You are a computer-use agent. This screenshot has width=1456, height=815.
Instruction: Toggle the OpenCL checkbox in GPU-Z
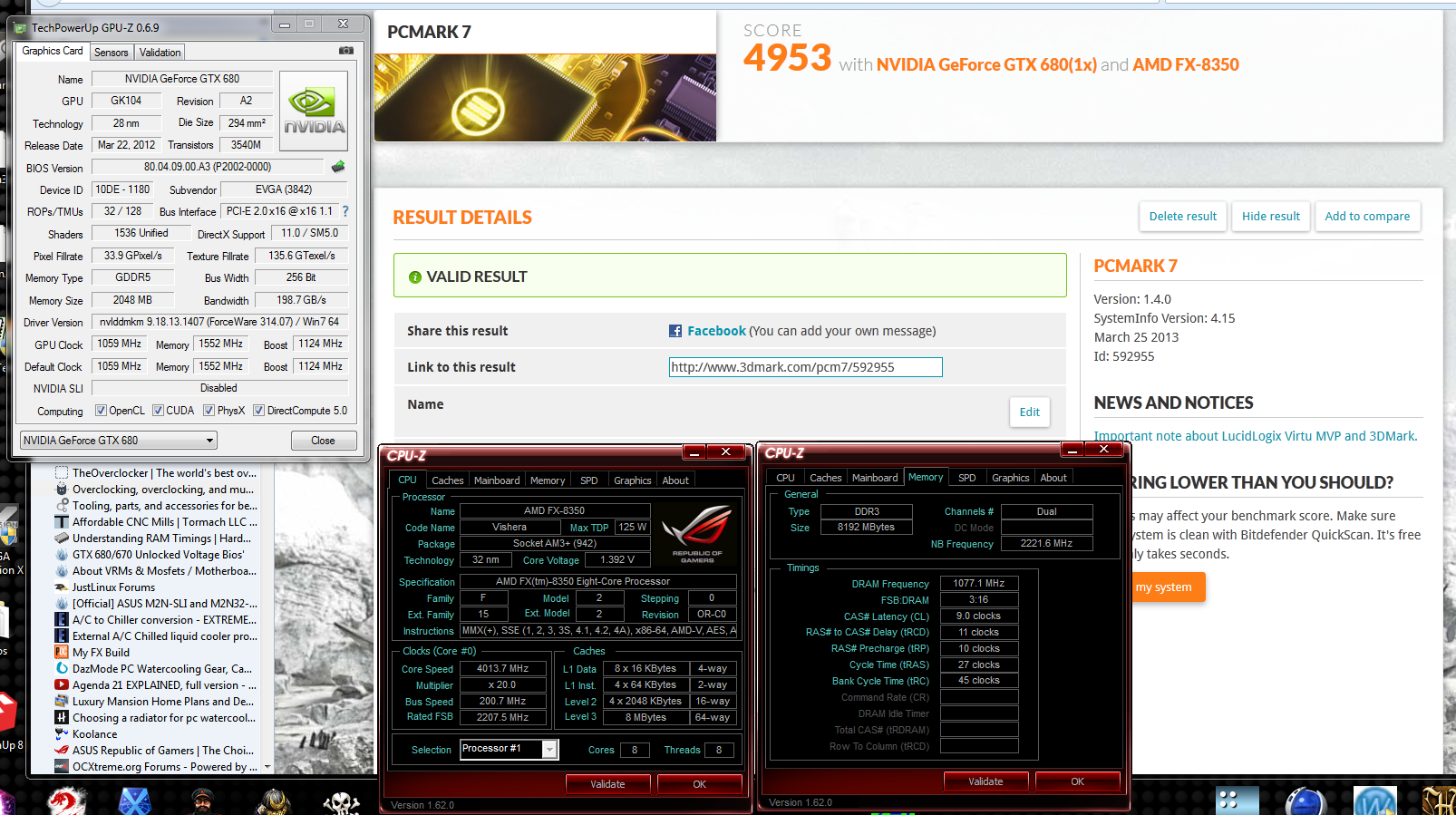(101, 411)
